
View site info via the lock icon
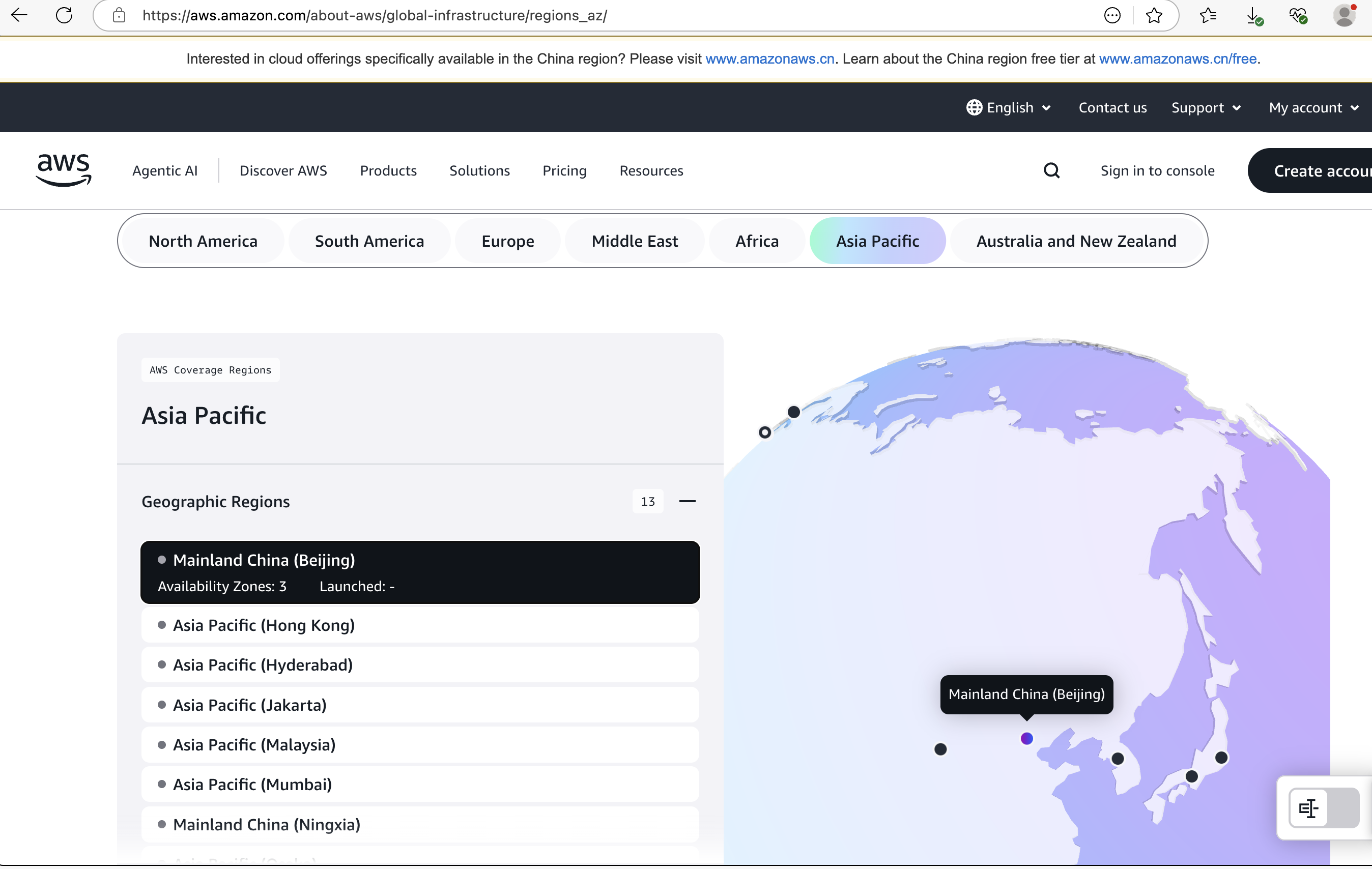(x=119, y=15)
